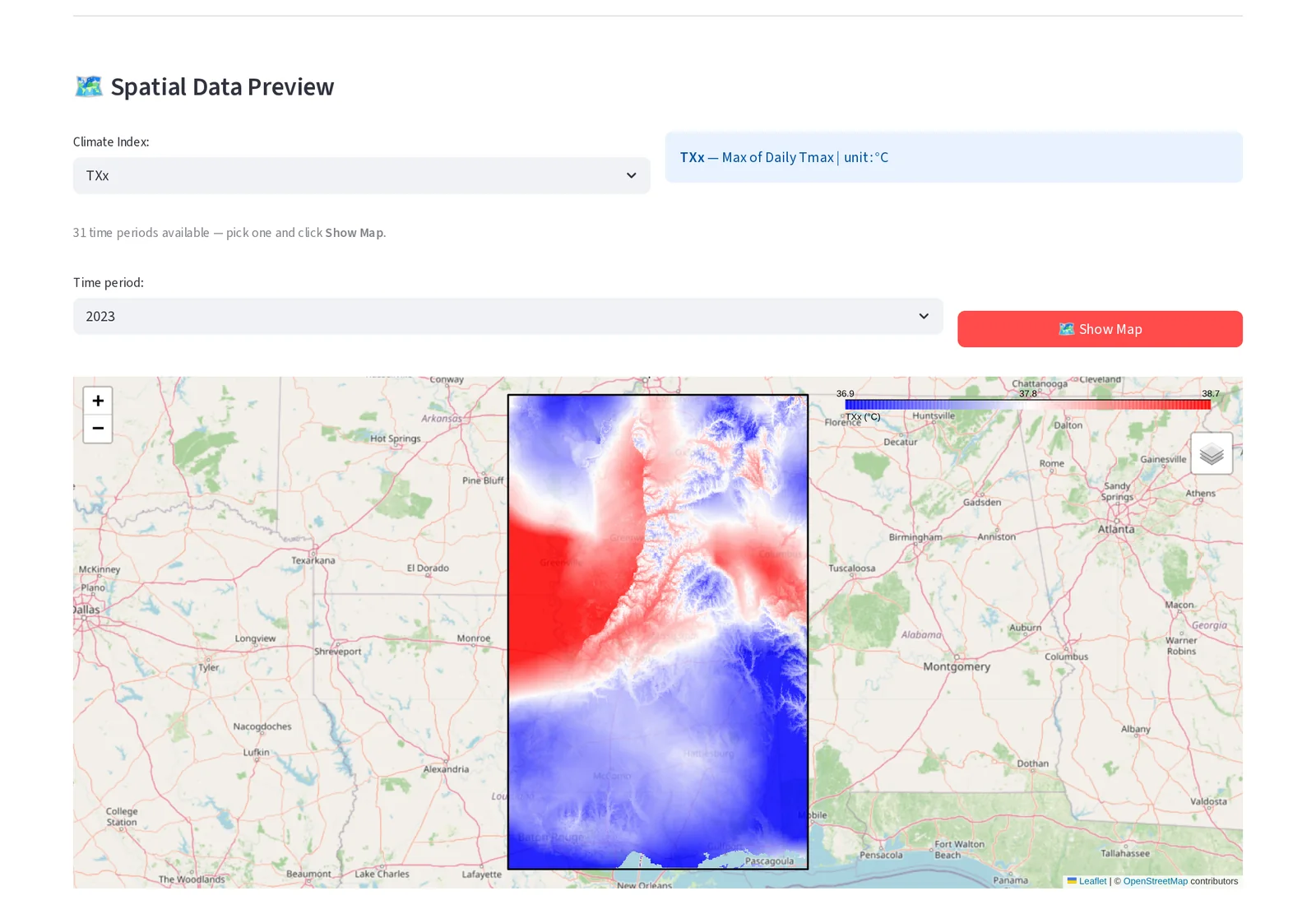Click the TXx color scale legend bar
Viewport: 1316px width, 914px height.
pos(1027,405)
